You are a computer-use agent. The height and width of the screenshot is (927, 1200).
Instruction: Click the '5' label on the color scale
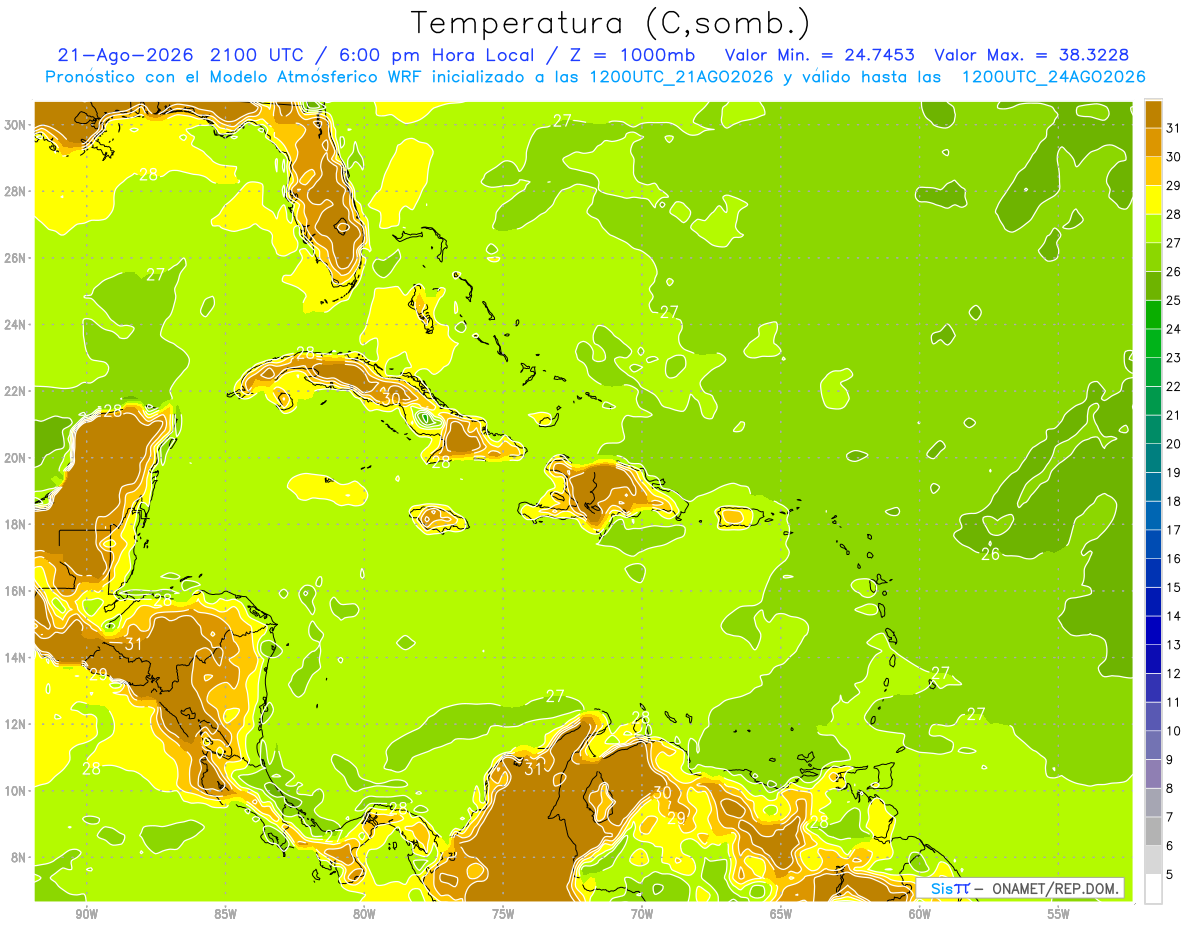coord(1170,874)
